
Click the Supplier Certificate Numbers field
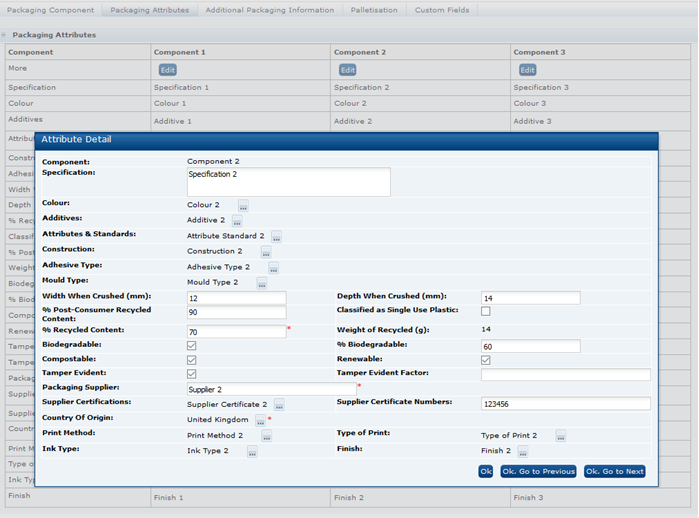pyautogui.click(x=566, y=404)
